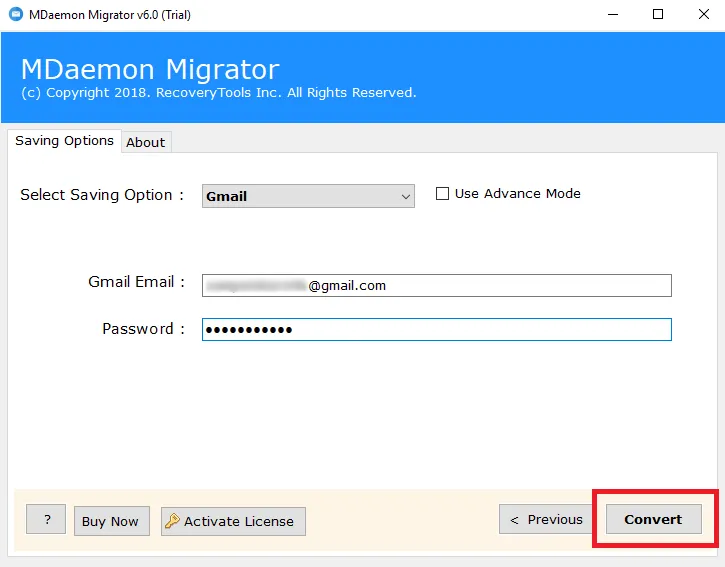Minimize the MDaemon Migrator window
Image resolution: width=725 pixels, height=567 pixels.
[x=613, y=14]
